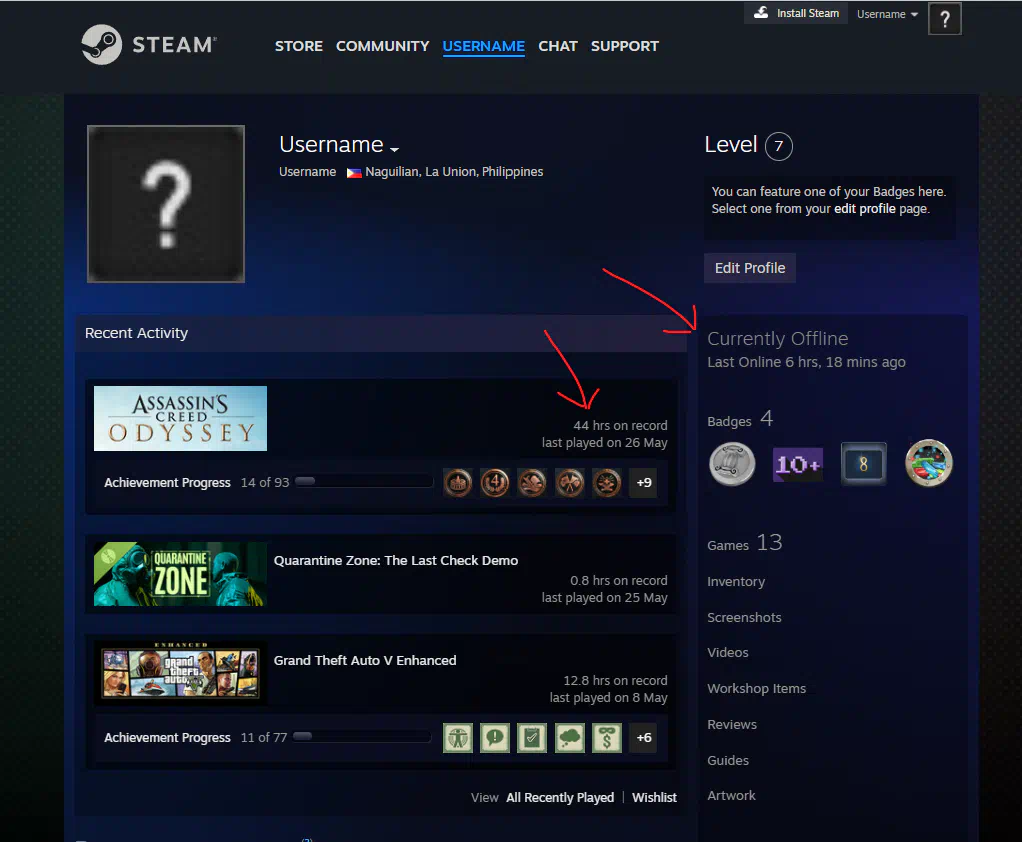Click '0.8 hrs on record' text
Screen dimensions: 1022x842
619,581
